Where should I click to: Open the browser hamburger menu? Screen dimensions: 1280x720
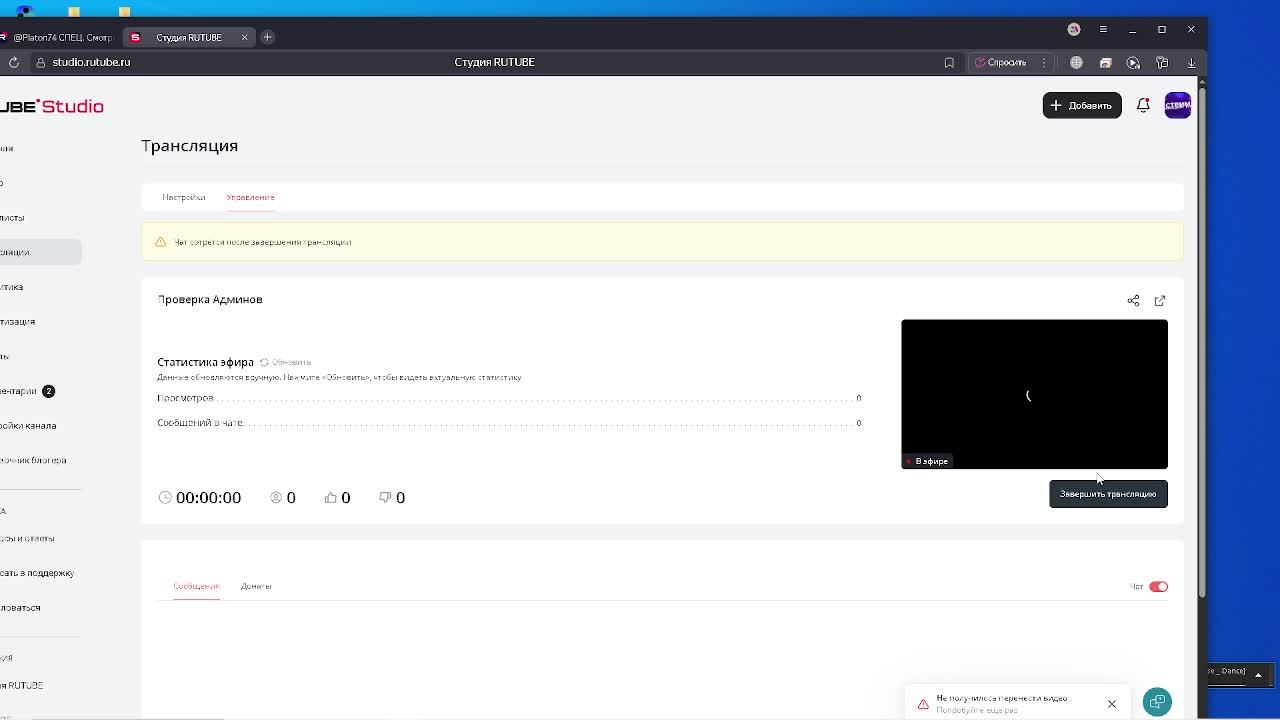pyautogui.click(x=1103, y=30)
